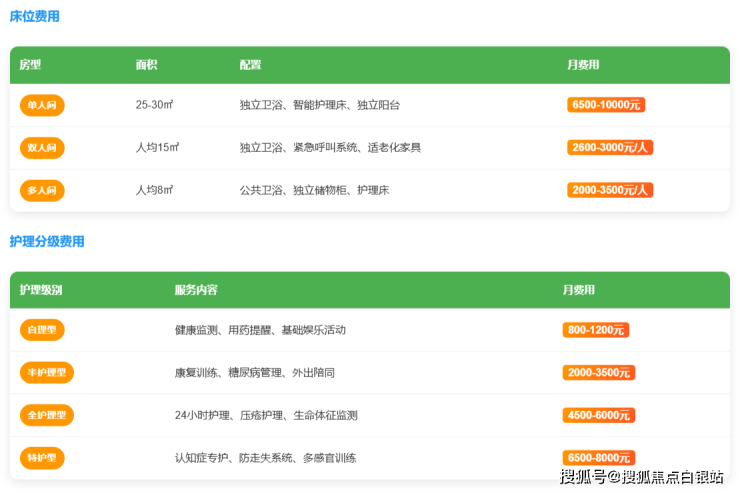Click the 床位费用 section heading
740x493 pixels.
click(35, 17)
